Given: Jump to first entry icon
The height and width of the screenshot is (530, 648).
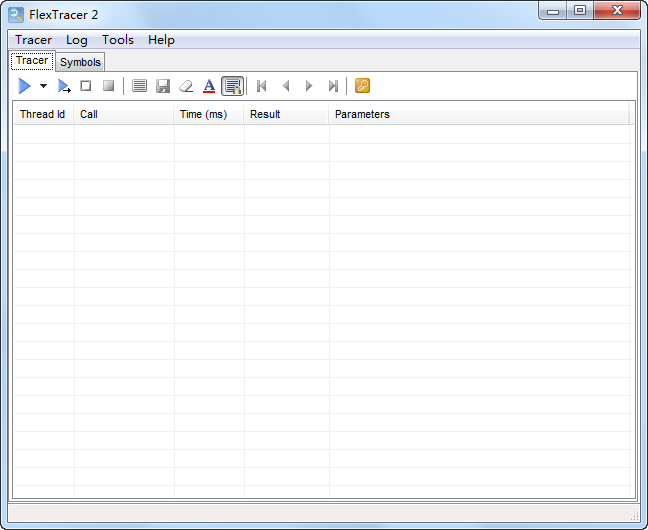Looking at the screenshot, I should pyautogui.click(x=262, y=86).
